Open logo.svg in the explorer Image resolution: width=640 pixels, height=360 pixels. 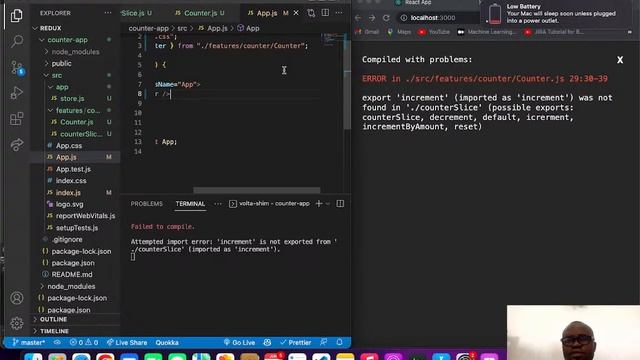coord(69,204)
